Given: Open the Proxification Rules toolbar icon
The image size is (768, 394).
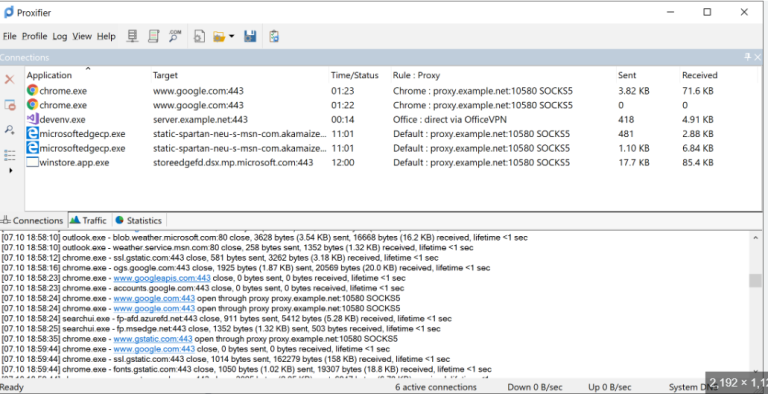Looking at the screenshot, I should click(x=154, y=36).
